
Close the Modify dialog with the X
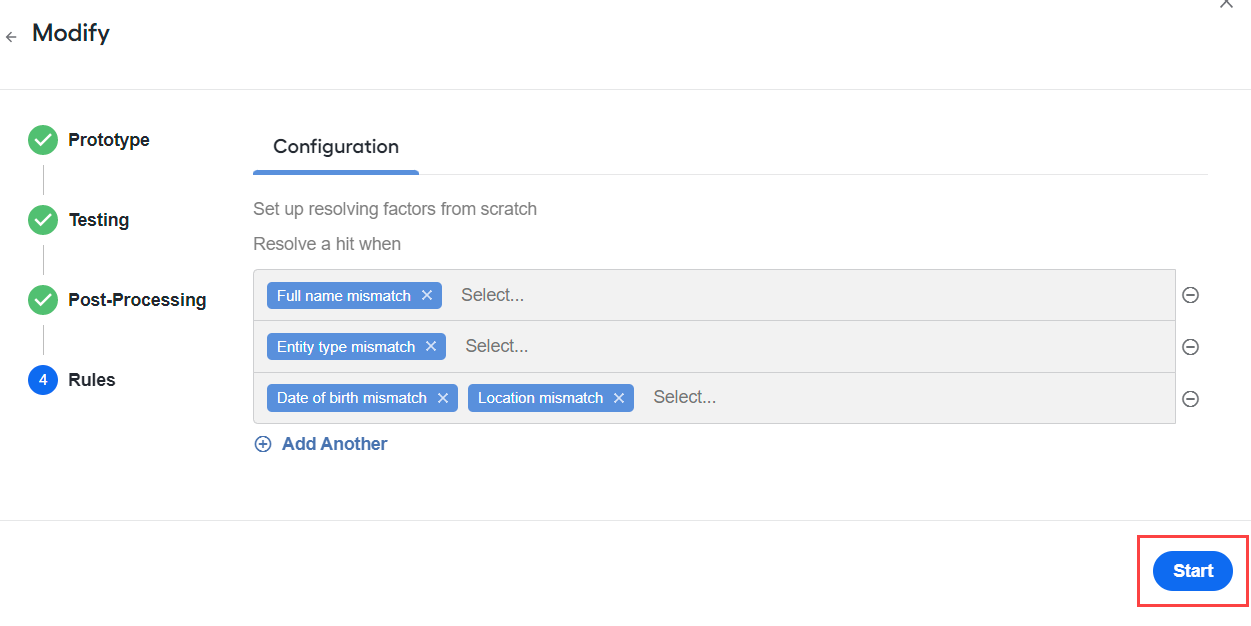1226,4
